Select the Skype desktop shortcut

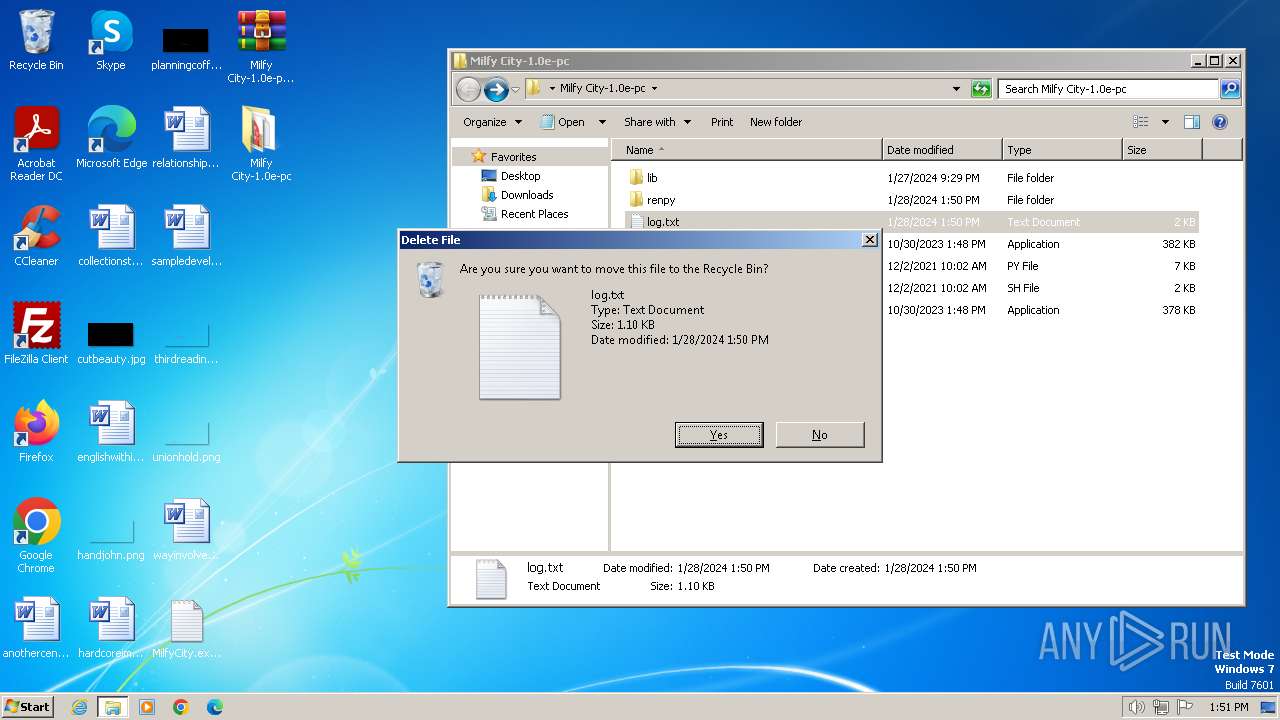pos(110,41)
